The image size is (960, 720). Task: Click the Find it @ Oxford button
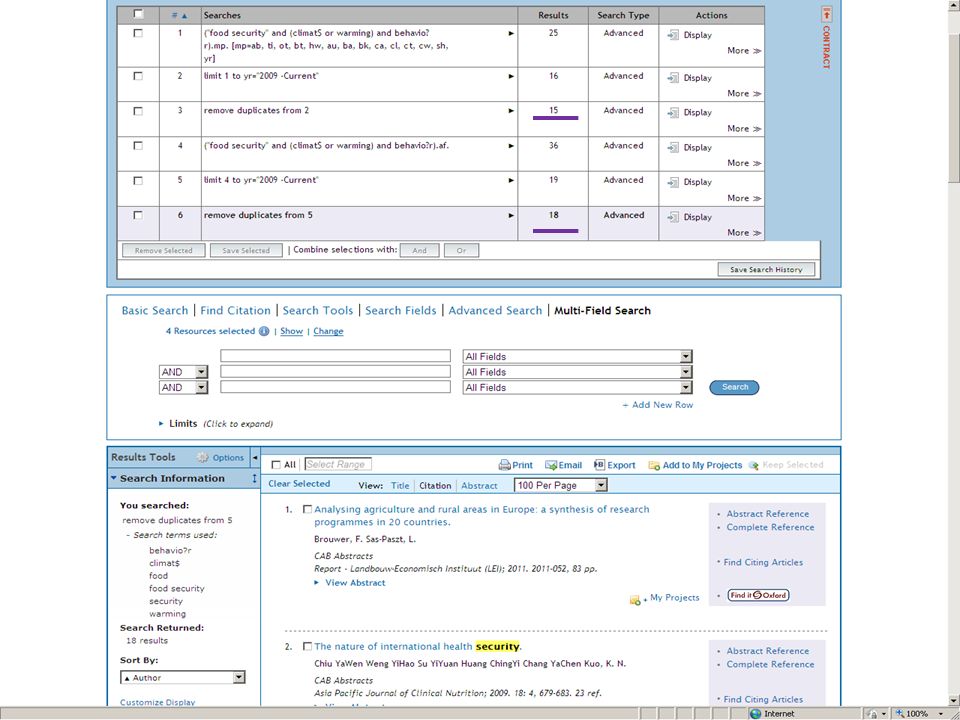(758, 595)
